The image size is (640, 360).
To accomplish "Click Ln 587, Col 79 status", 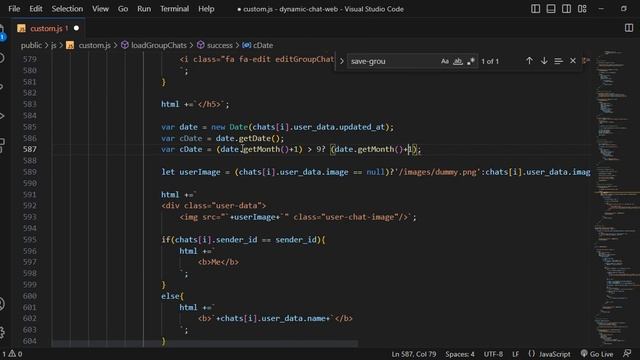I will click(413, 354).
